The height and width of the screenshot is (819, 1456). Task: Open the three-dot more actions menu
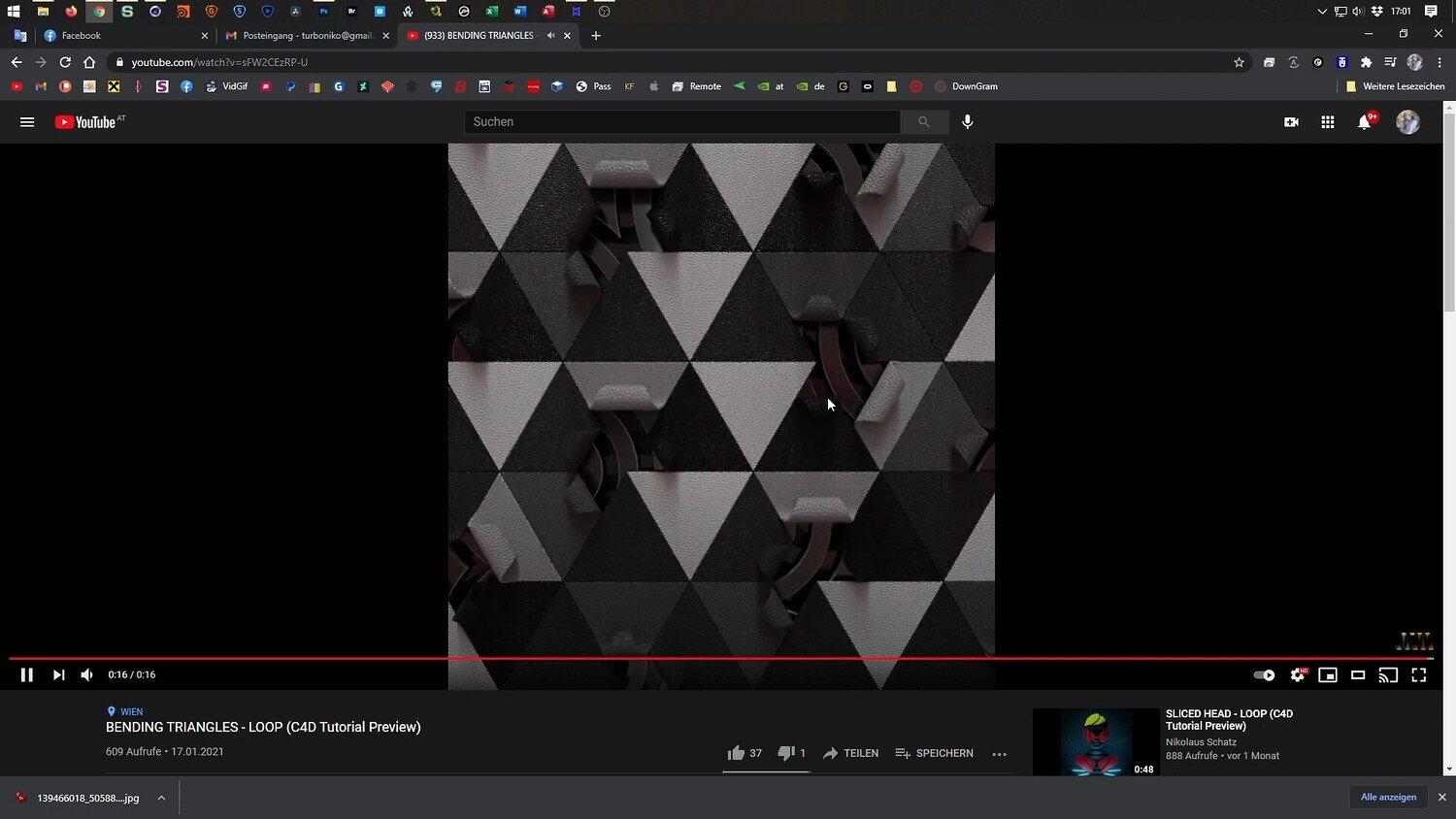tap(1000, 754)
